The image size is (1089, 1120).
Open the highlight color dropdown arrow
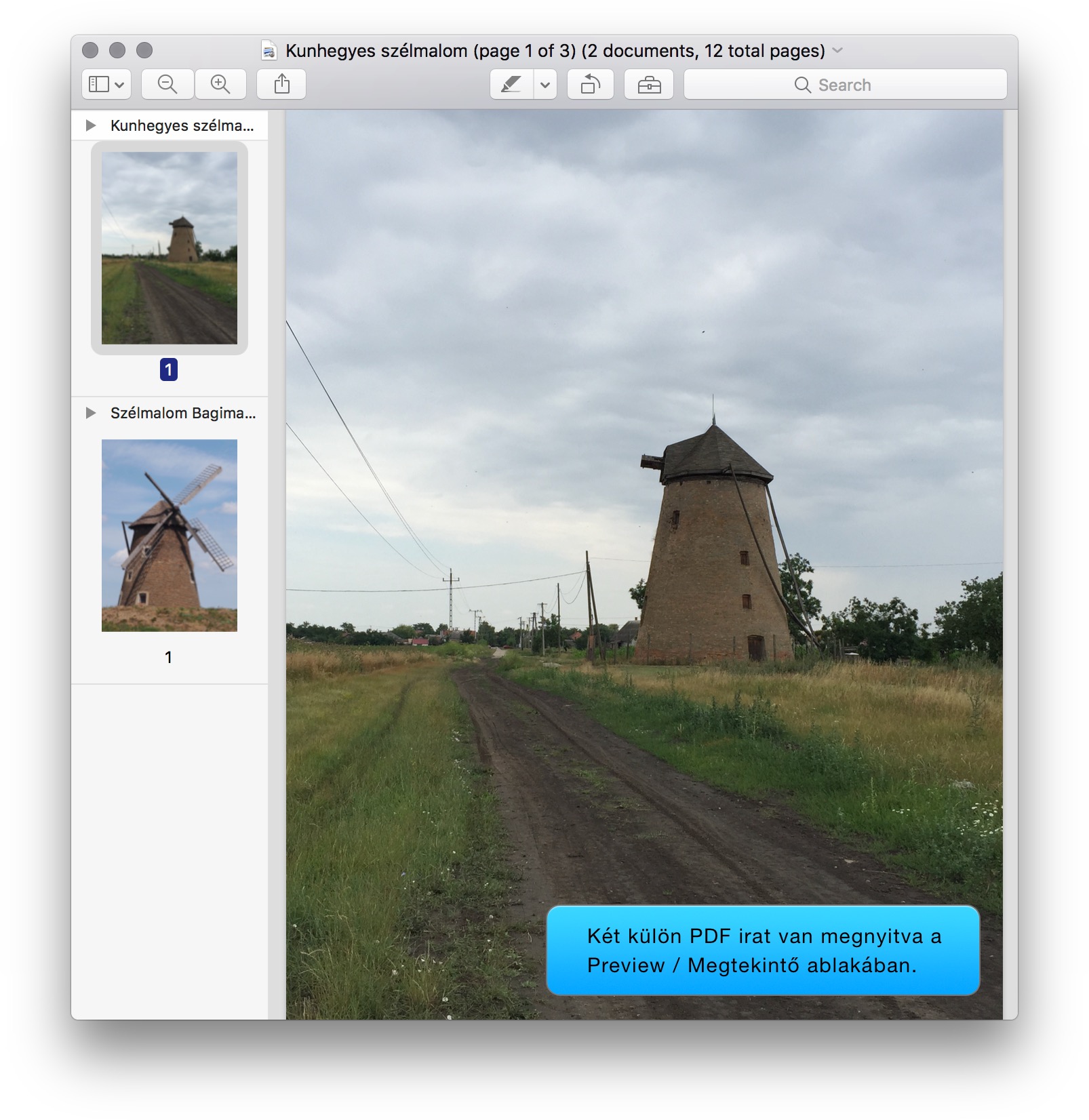[545, 85]
